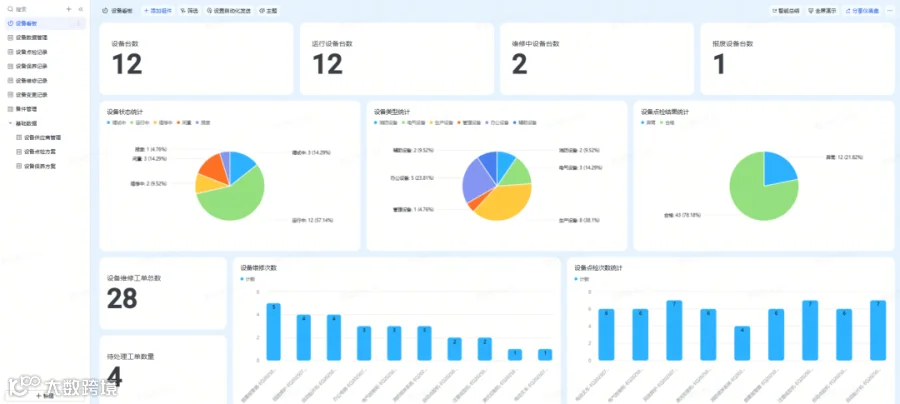Click the 添加组件 add-component button
This screenshot has height=404, width=900.
(x=157, y=11)
